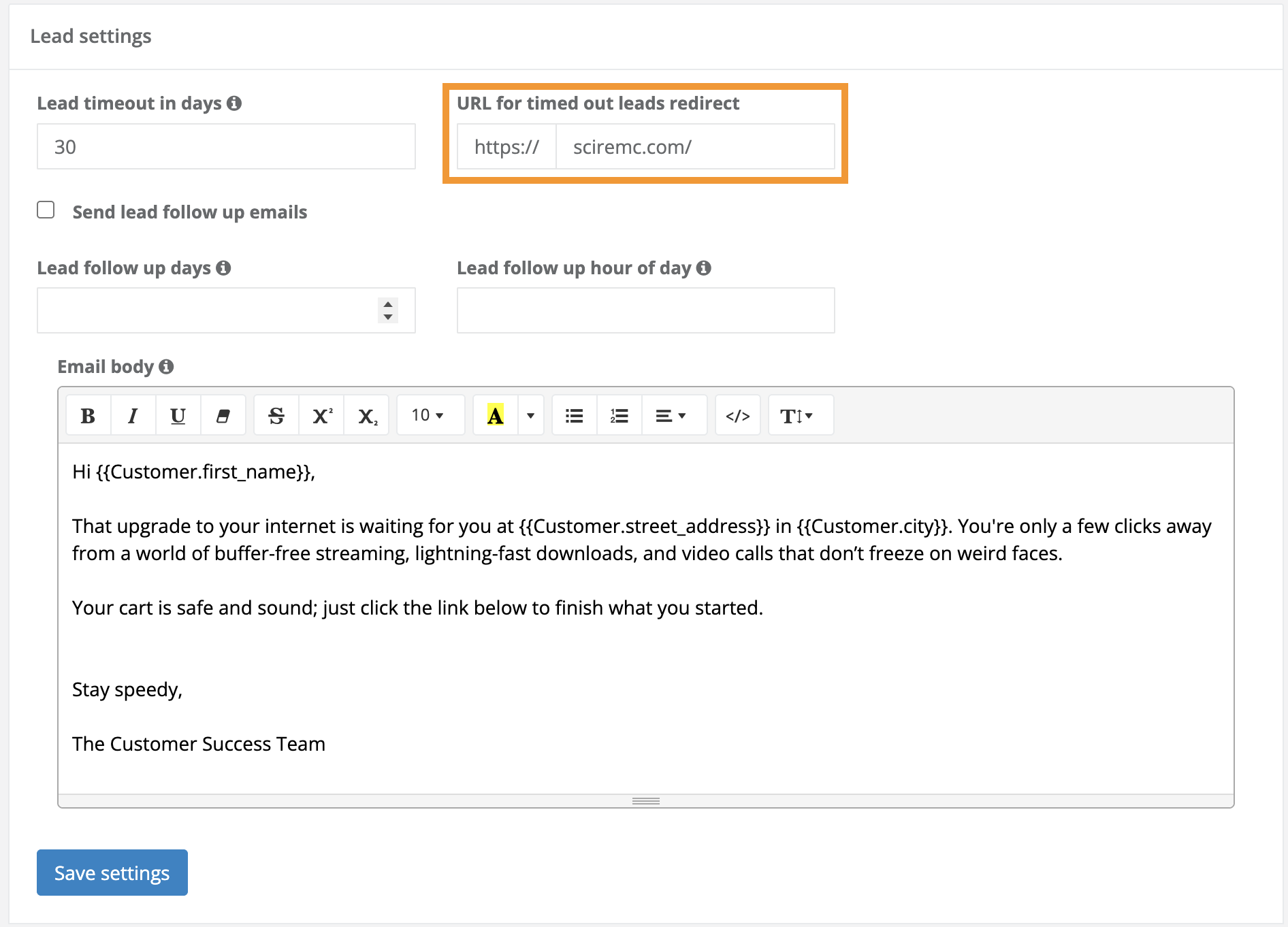This screenshot has height=927, width=1288.
Task: Open the HTML code view in the editor
Action: coord(737,414)
